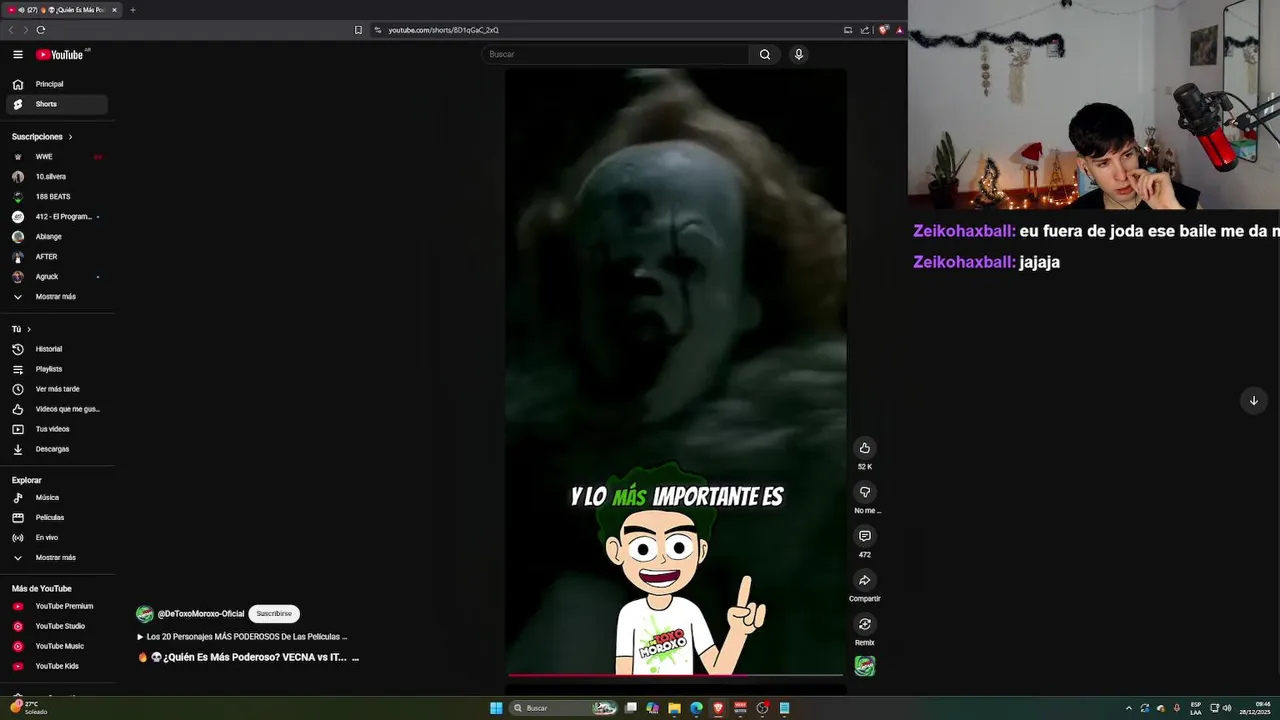
Task: Open Videos que me gustan
Action: point(57,409)
